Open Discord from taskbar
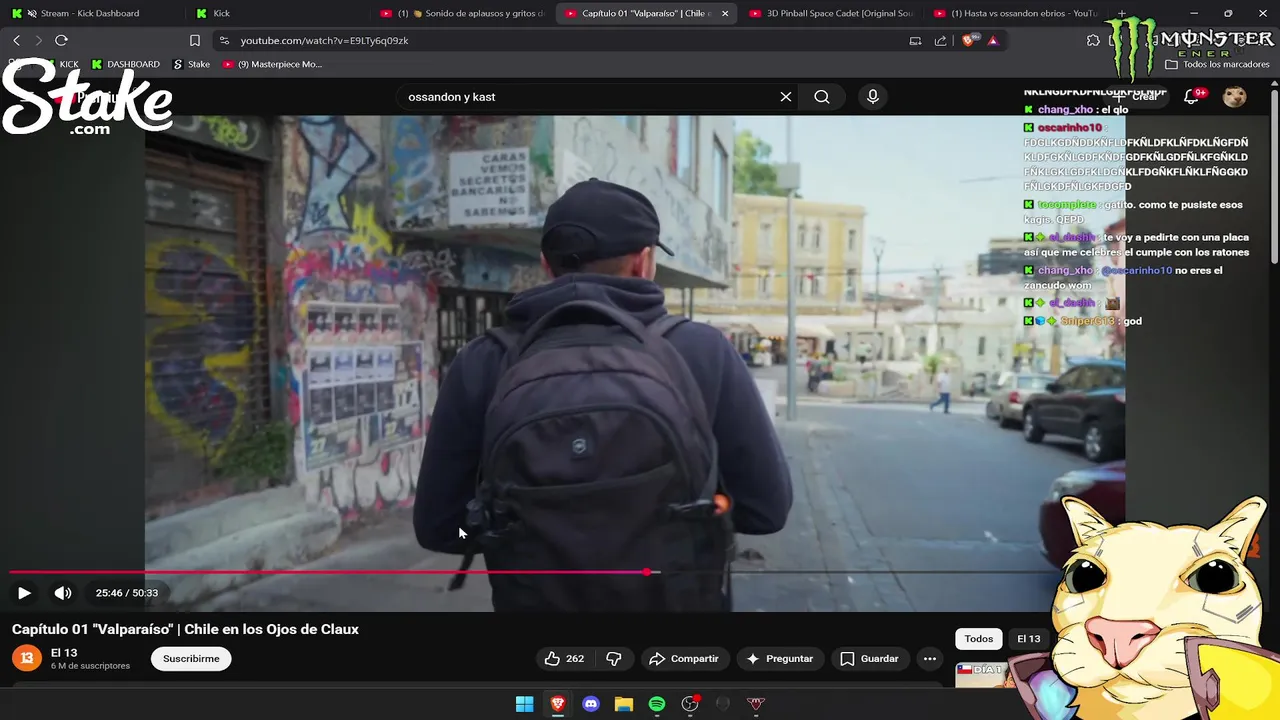Viewport: 1280px width, 720px height. (x=591, y=704)
